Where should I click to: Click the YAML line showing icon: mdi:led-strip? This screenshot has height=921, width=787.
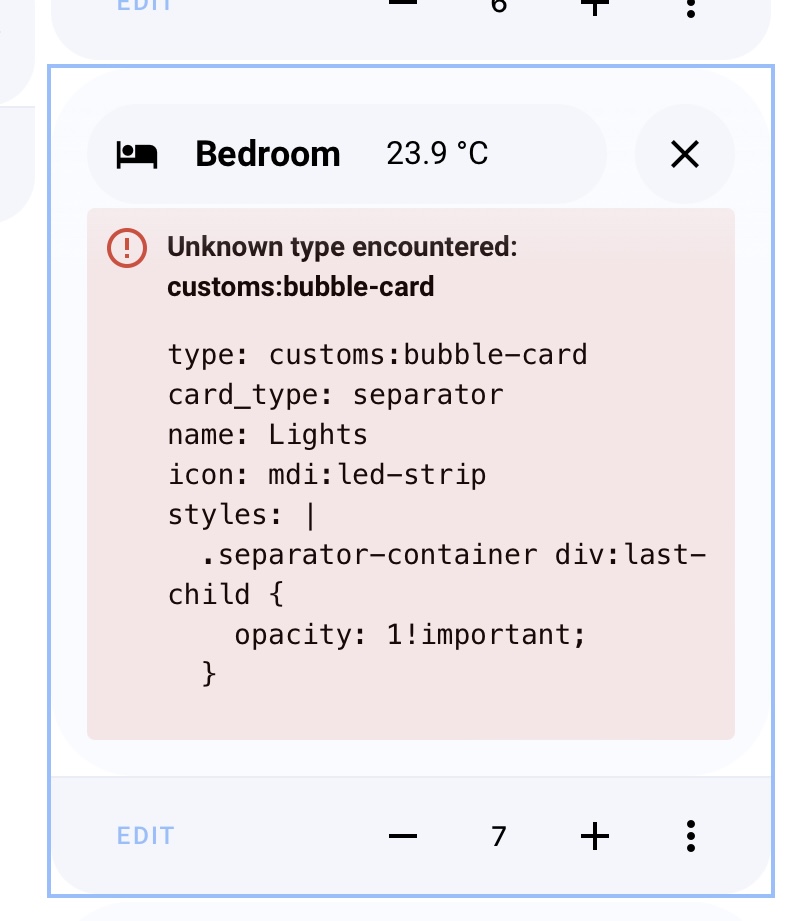pos(326,474)
